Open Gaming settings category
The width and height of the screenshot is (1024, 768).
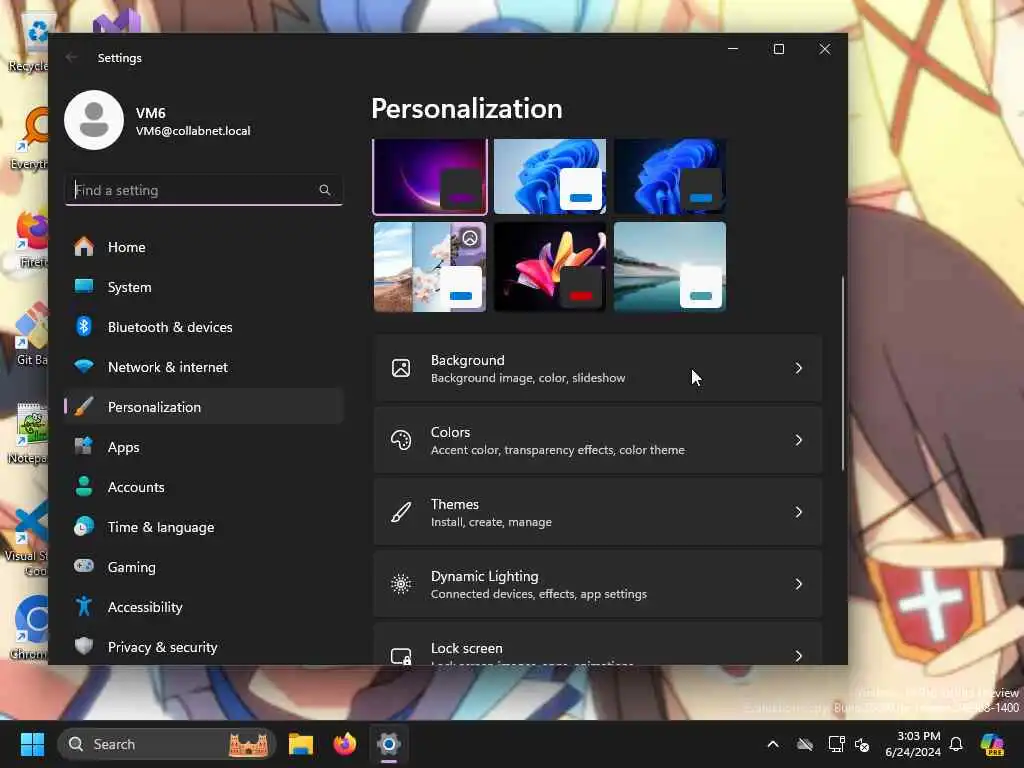pos(204,567)
